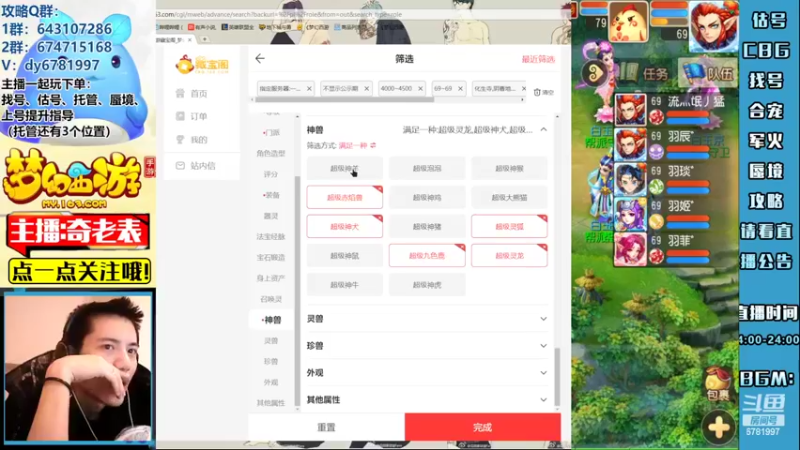Image resolution: width=800 pixels, height=450 pixels.
Task: Click 最近筛选 link
Action: tap(538, 59)
